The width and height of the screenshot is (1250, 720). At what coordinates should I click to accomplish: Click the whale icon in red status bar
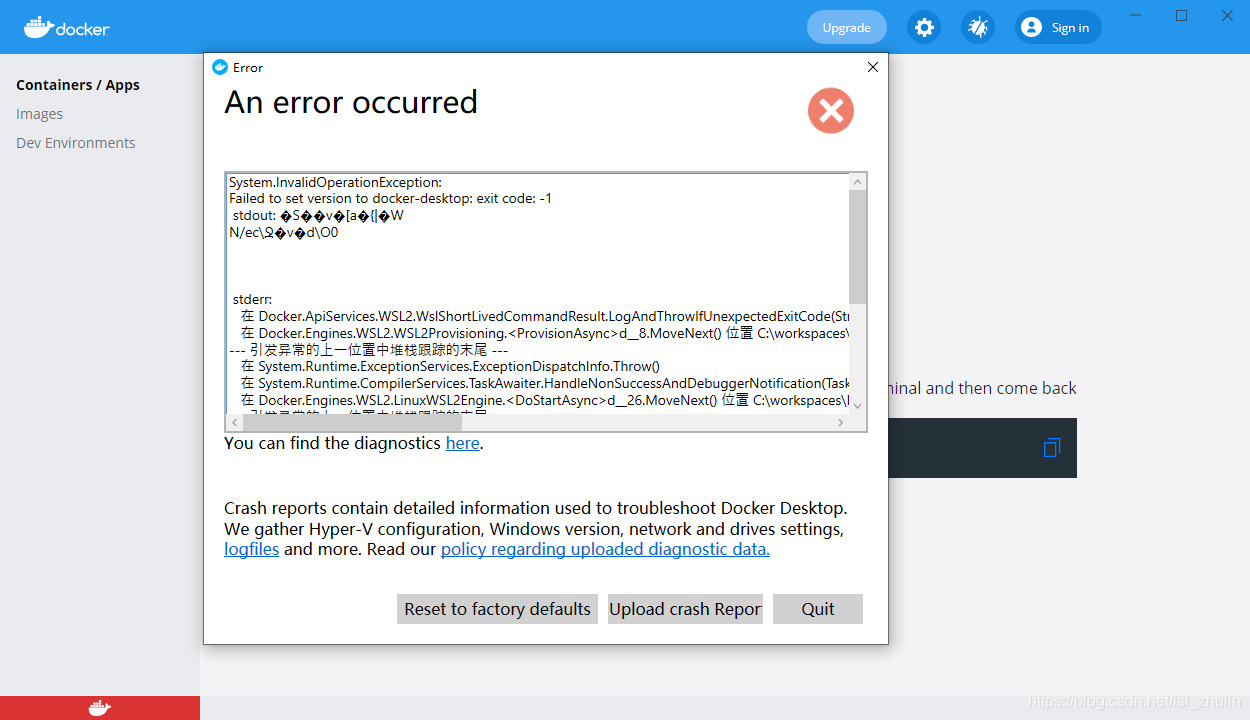tap(100, 708)
